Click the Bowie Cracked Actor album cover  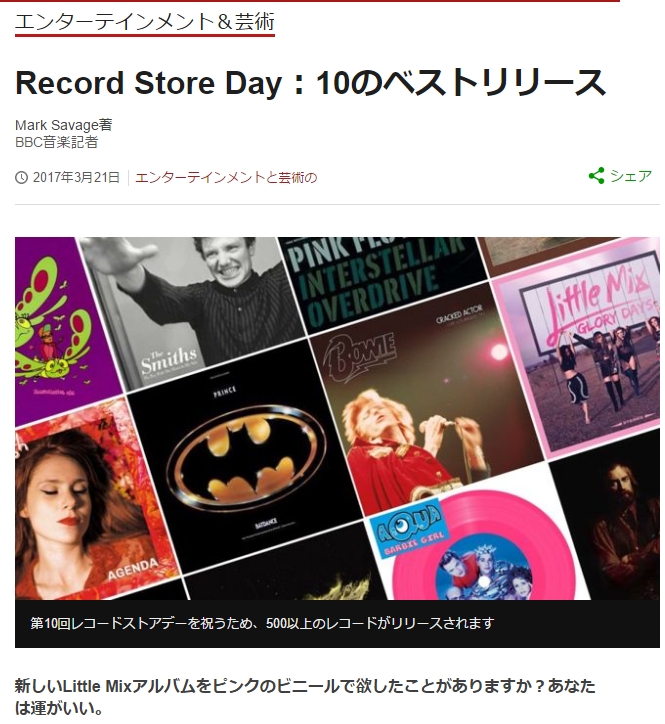425,397
